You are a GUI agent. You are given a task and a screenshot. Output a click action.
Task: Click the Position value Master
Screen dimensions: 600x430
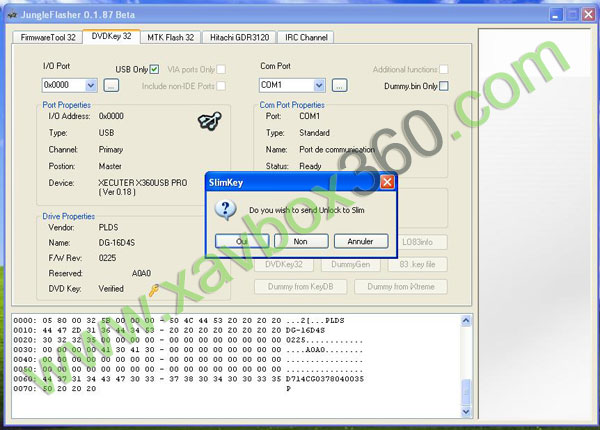pos(110,166)
